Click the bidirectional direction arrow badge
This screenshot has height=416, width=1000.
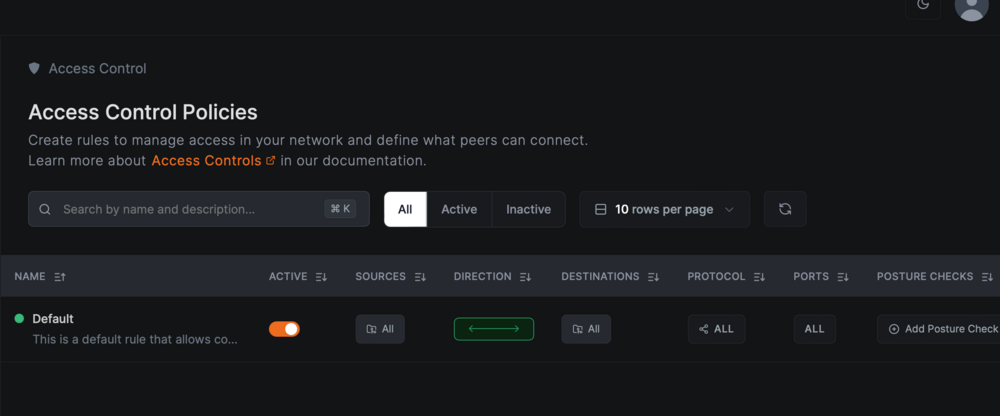click(x=494, y=329)
